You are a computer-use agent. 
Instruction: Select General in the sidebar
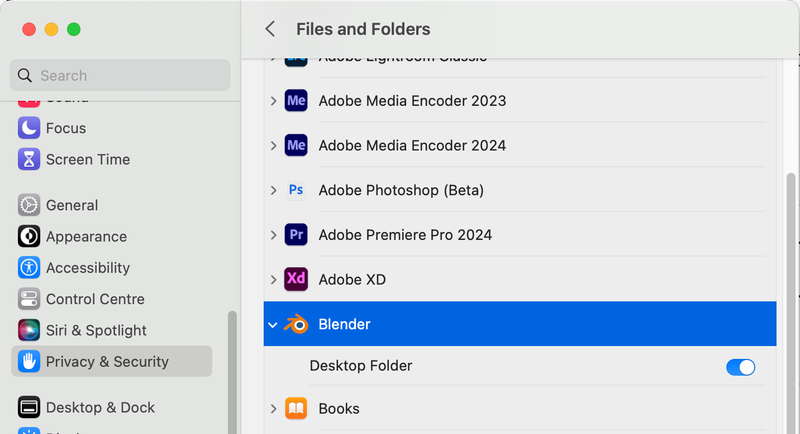72,205
